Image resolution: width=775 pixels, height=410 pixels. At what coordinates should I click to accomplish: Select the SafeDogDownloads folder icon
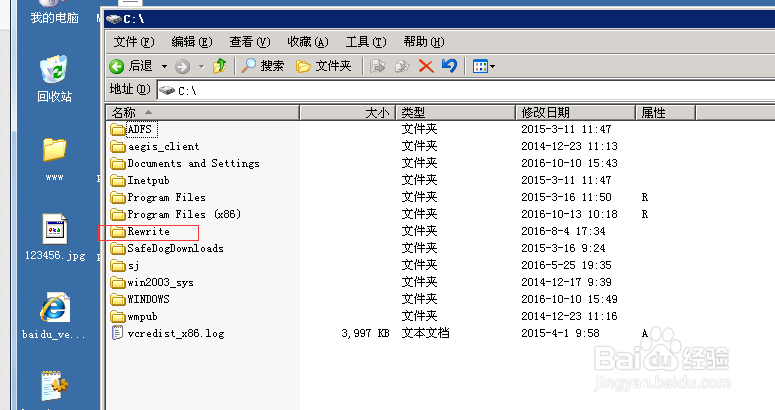[118, 248]
